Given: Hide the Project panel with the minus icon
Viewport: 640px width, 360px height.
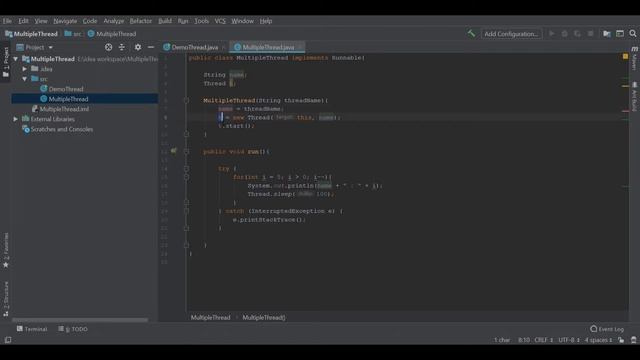Looking at the screenshot, I should point(151,47).
